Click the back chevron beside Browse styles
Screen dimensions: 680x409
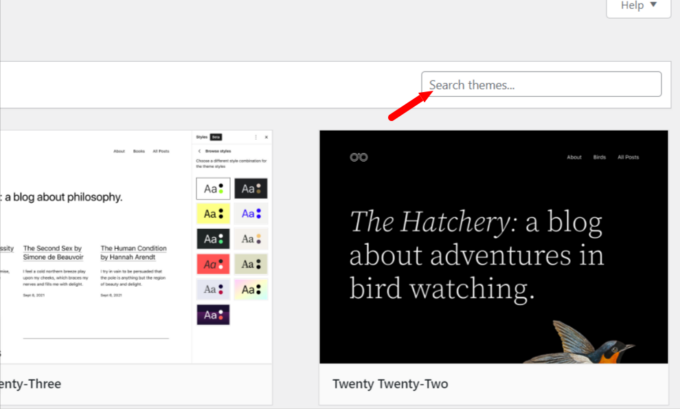point(198,150)
